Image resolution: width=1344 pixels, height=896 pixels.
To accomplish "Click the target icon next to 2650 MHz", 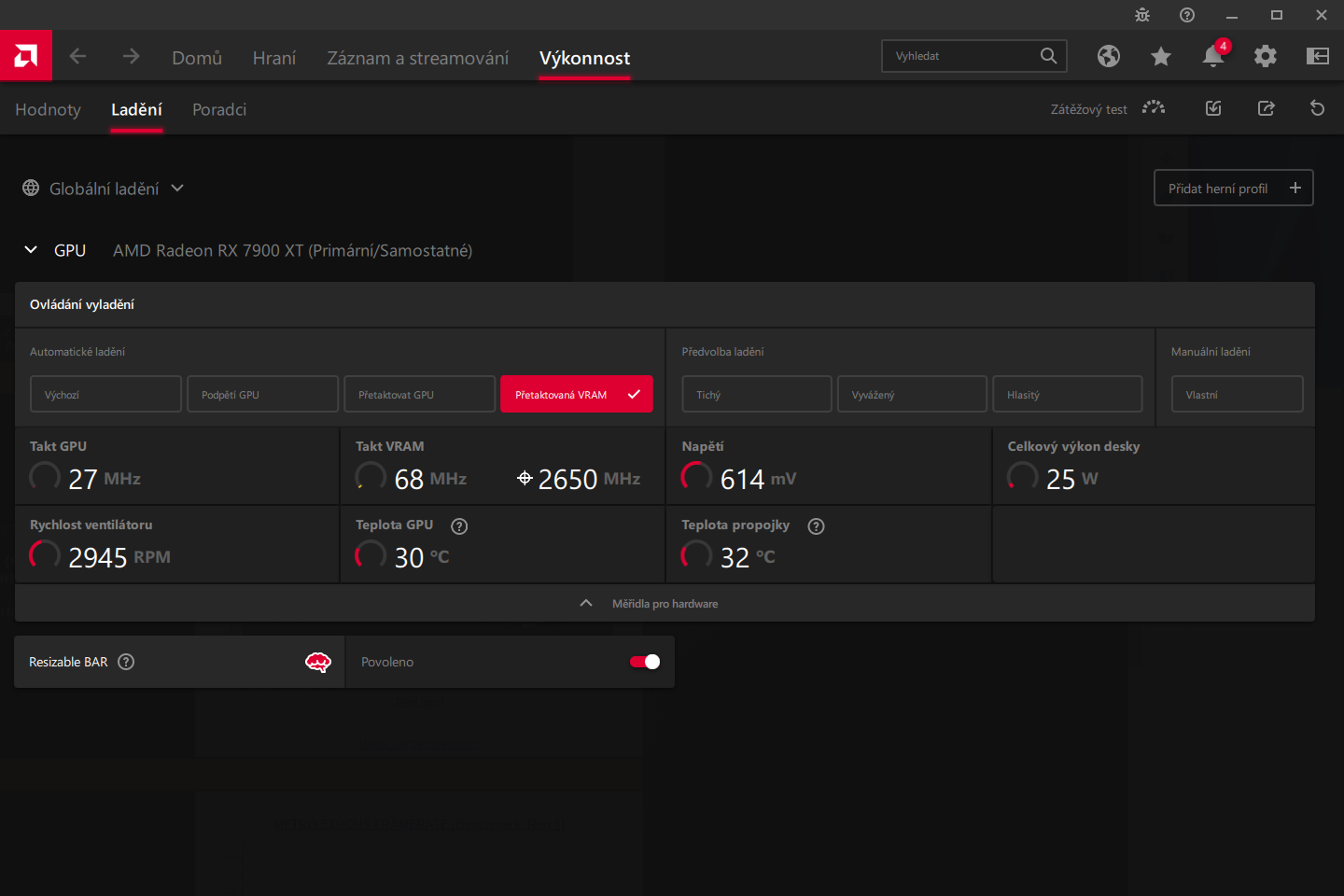I will 525,478.
